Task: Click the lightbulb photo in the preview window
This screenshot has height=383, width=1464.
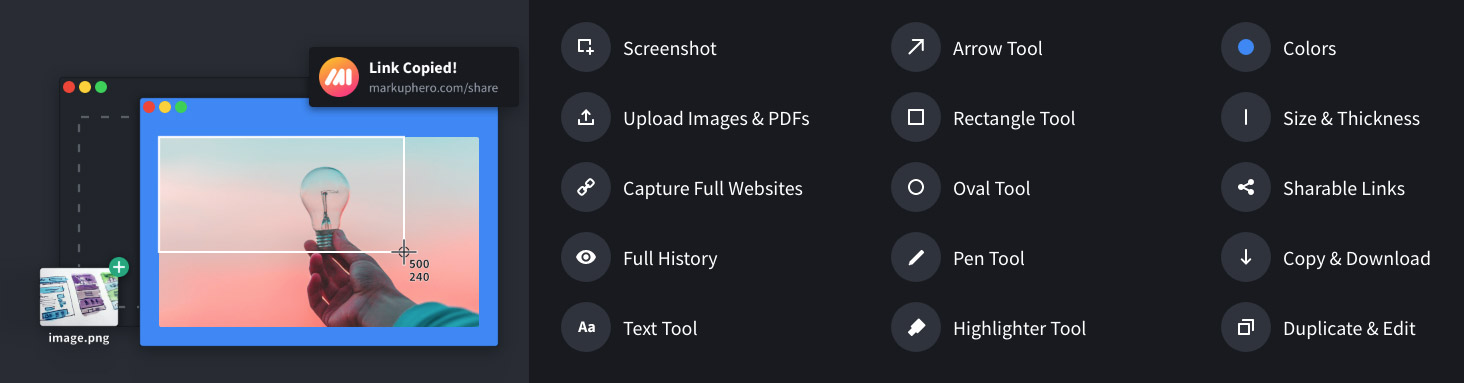Action: tap(319, 232)
